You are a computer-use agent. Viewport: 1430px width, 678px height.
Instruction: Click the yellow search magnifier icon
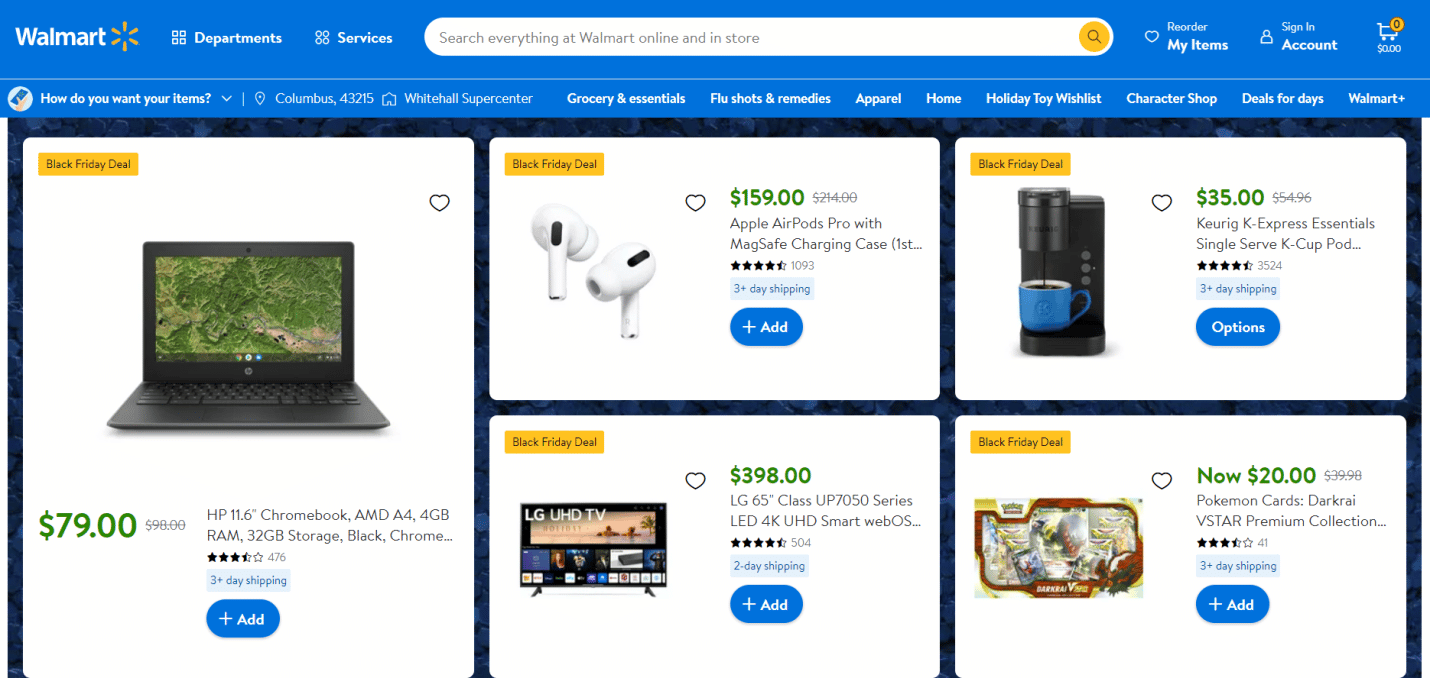[1094, 37]
